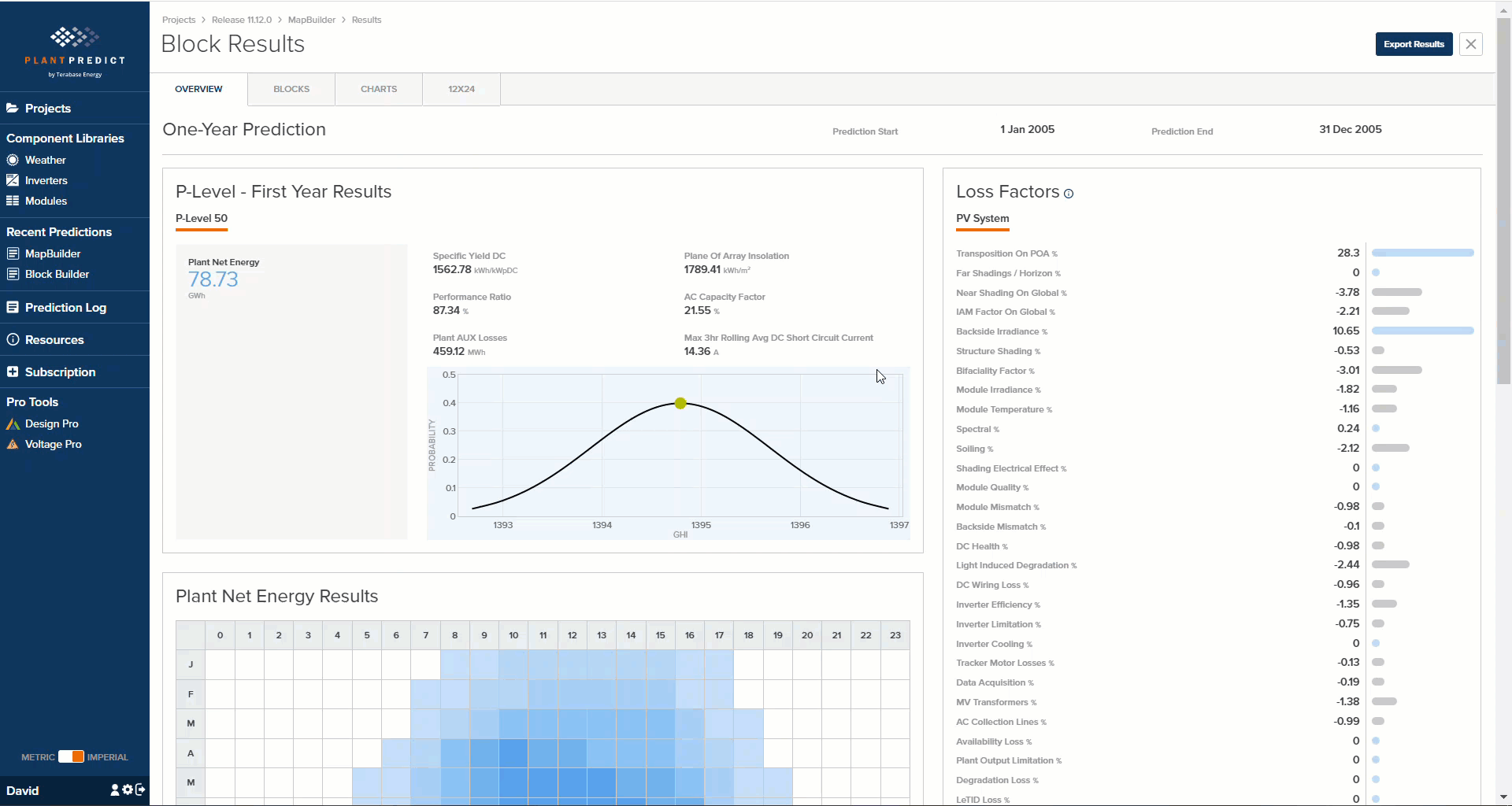Click the user profile icon next to David
The image size is (1512, 806).
[x=115, y=789]
